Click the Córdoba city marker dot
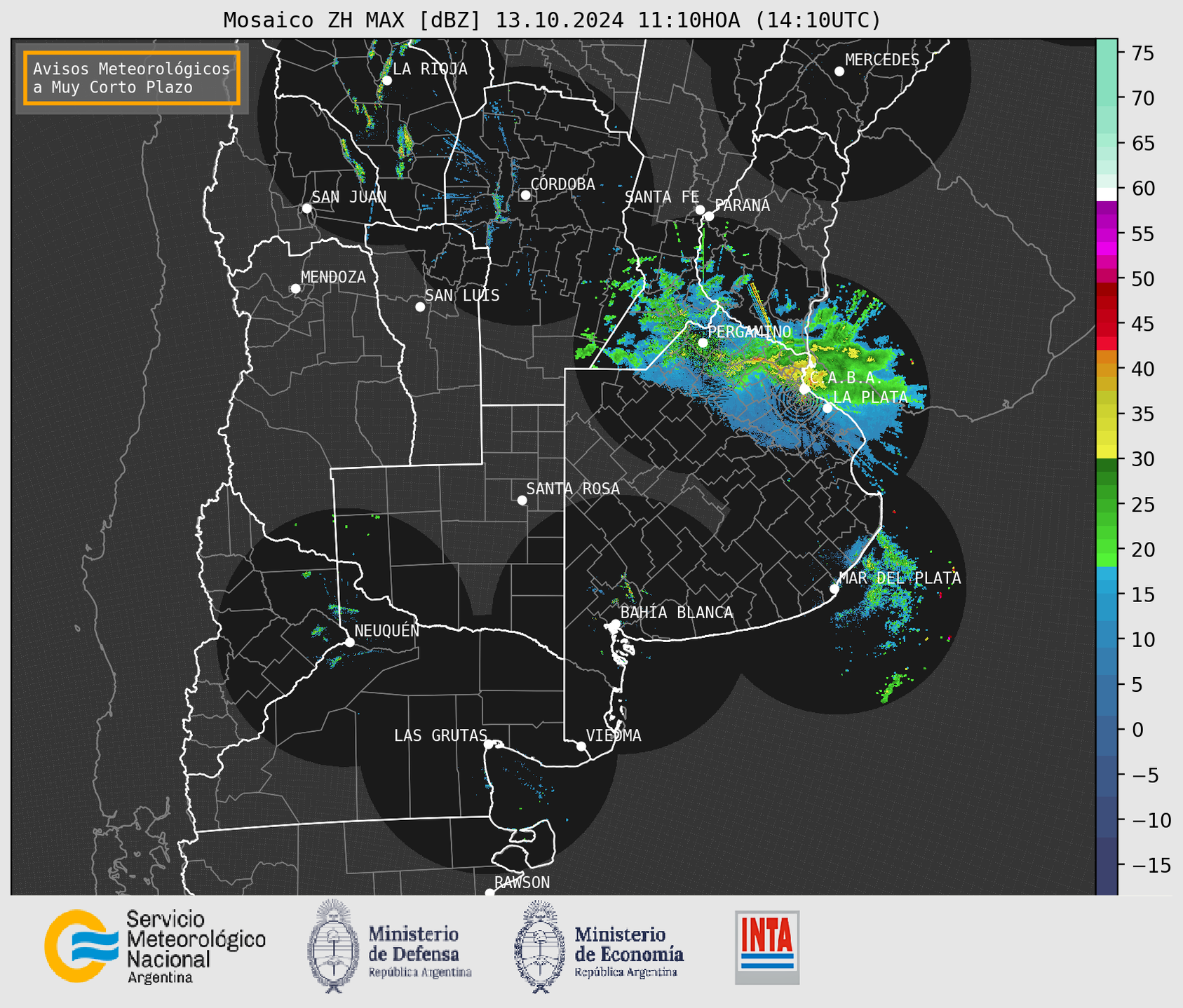The image size is (1183, 1008). (525, 195)
